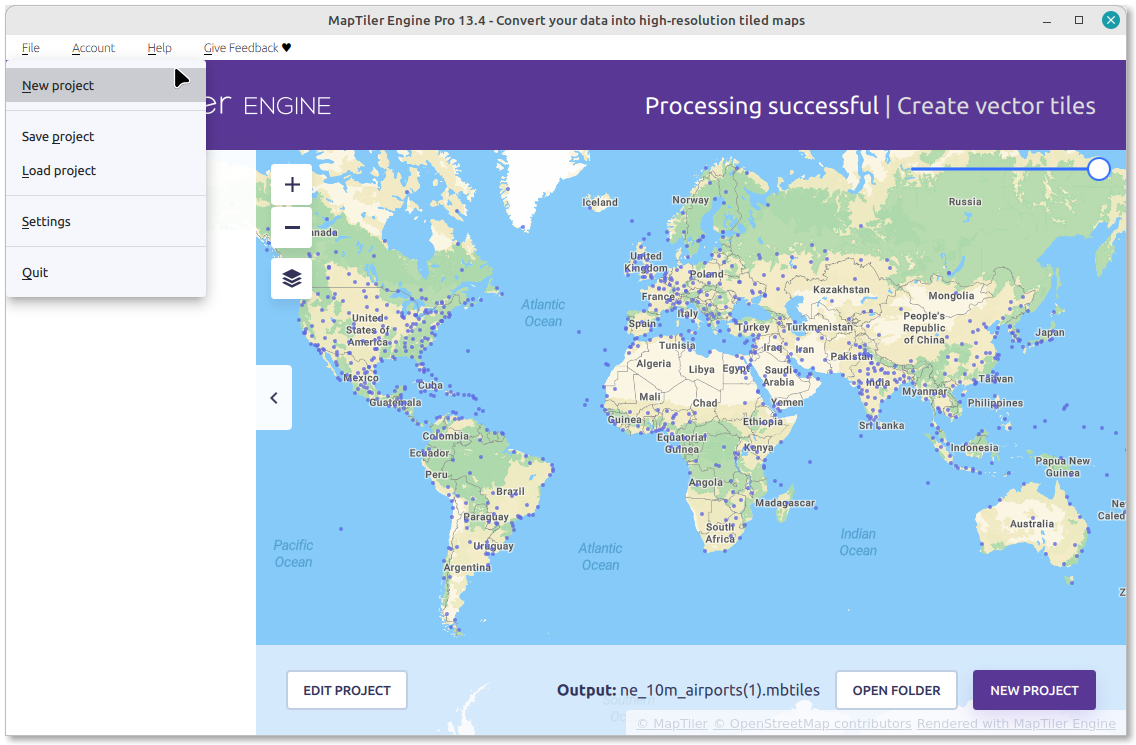Click the Processing successful header text
Image resolution: width=1136 pixels, height=745 pixels.
coord(761,106)
